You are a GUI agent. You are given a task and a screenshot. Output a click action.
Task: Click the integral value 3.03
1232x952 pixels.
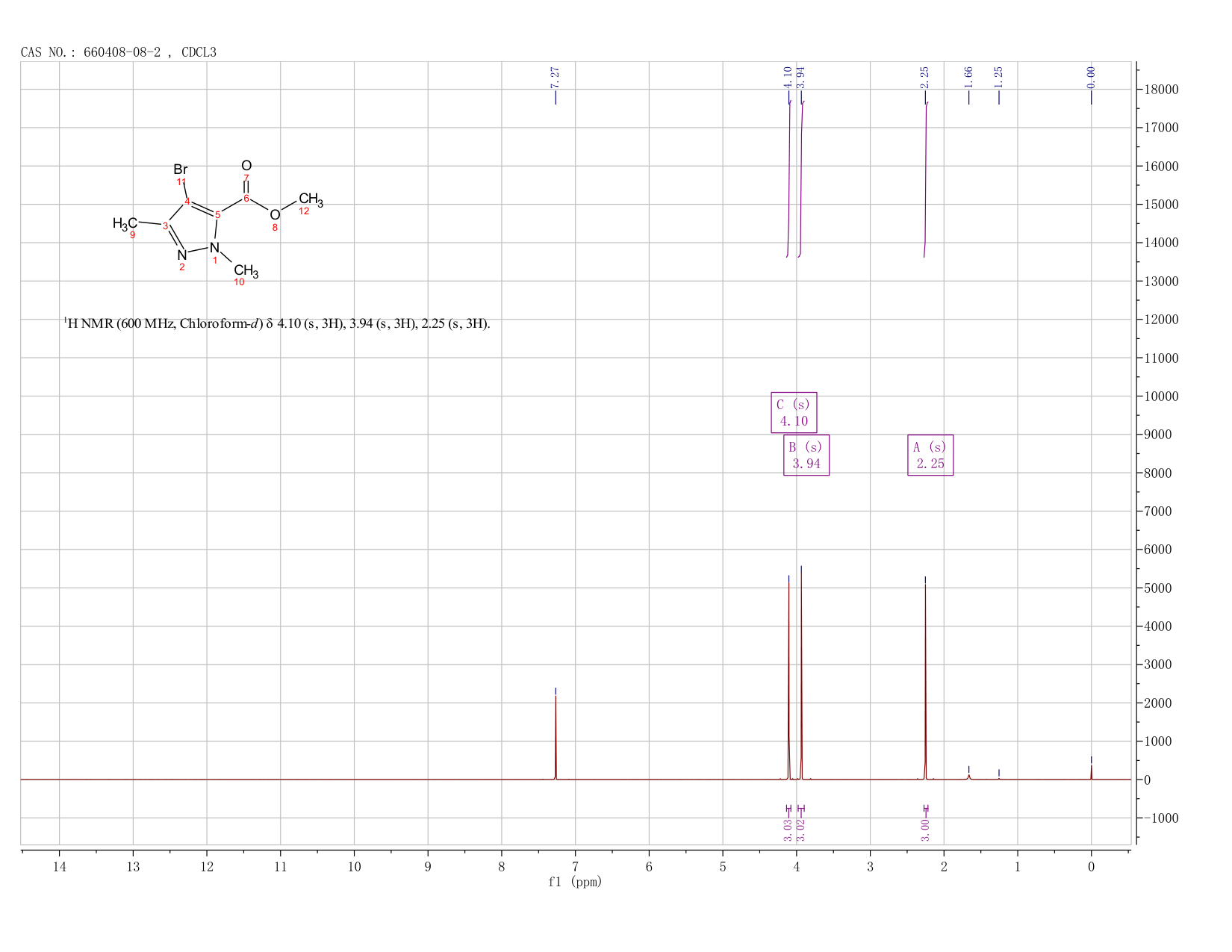788,830
